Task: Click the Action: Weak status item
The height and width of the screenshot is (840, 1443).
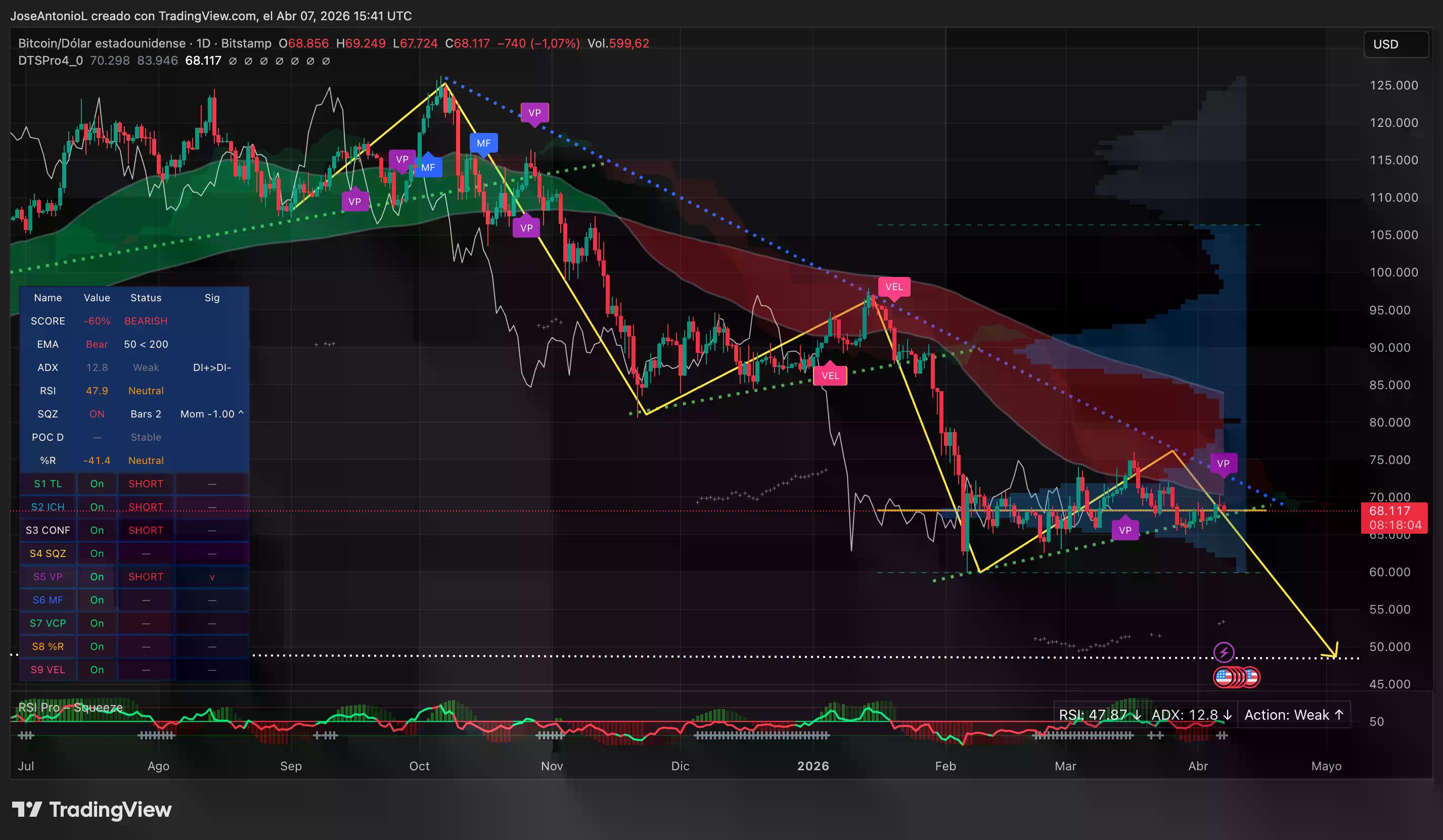Action: coord(1294,715)
